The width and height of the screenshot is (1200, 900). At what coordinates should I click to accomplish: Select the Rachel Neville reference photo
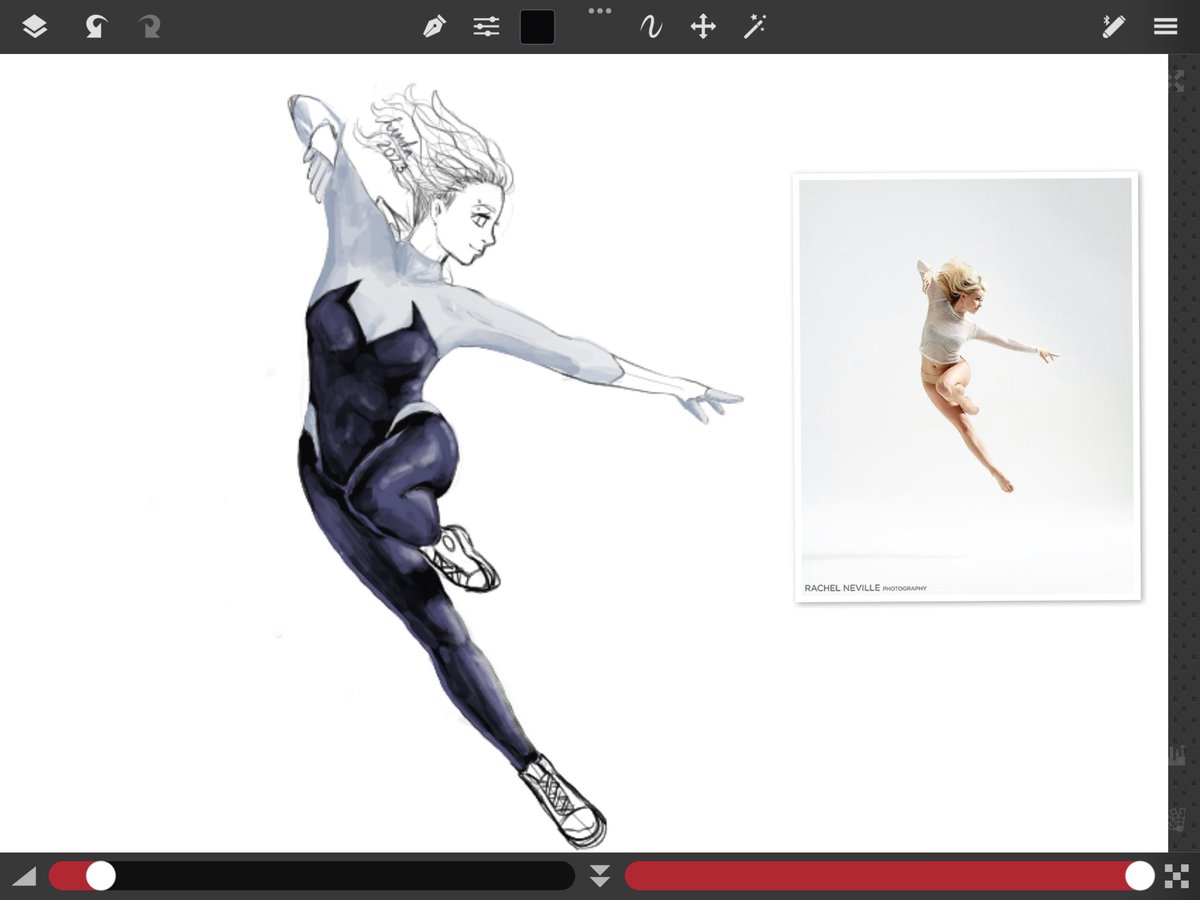coord(966,388)
